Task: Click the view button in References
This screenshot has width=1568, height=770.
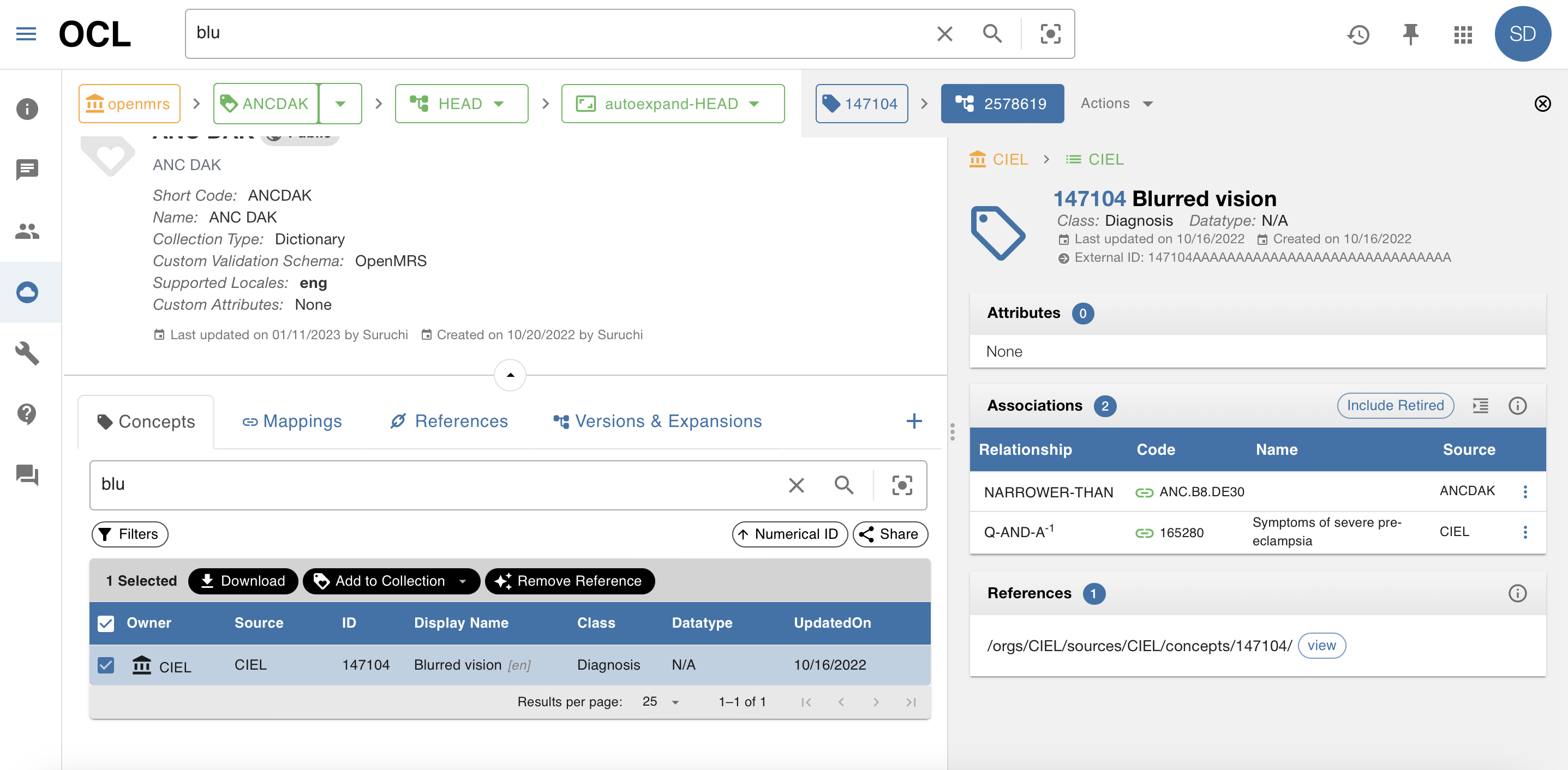Action: click(1321, 645)
